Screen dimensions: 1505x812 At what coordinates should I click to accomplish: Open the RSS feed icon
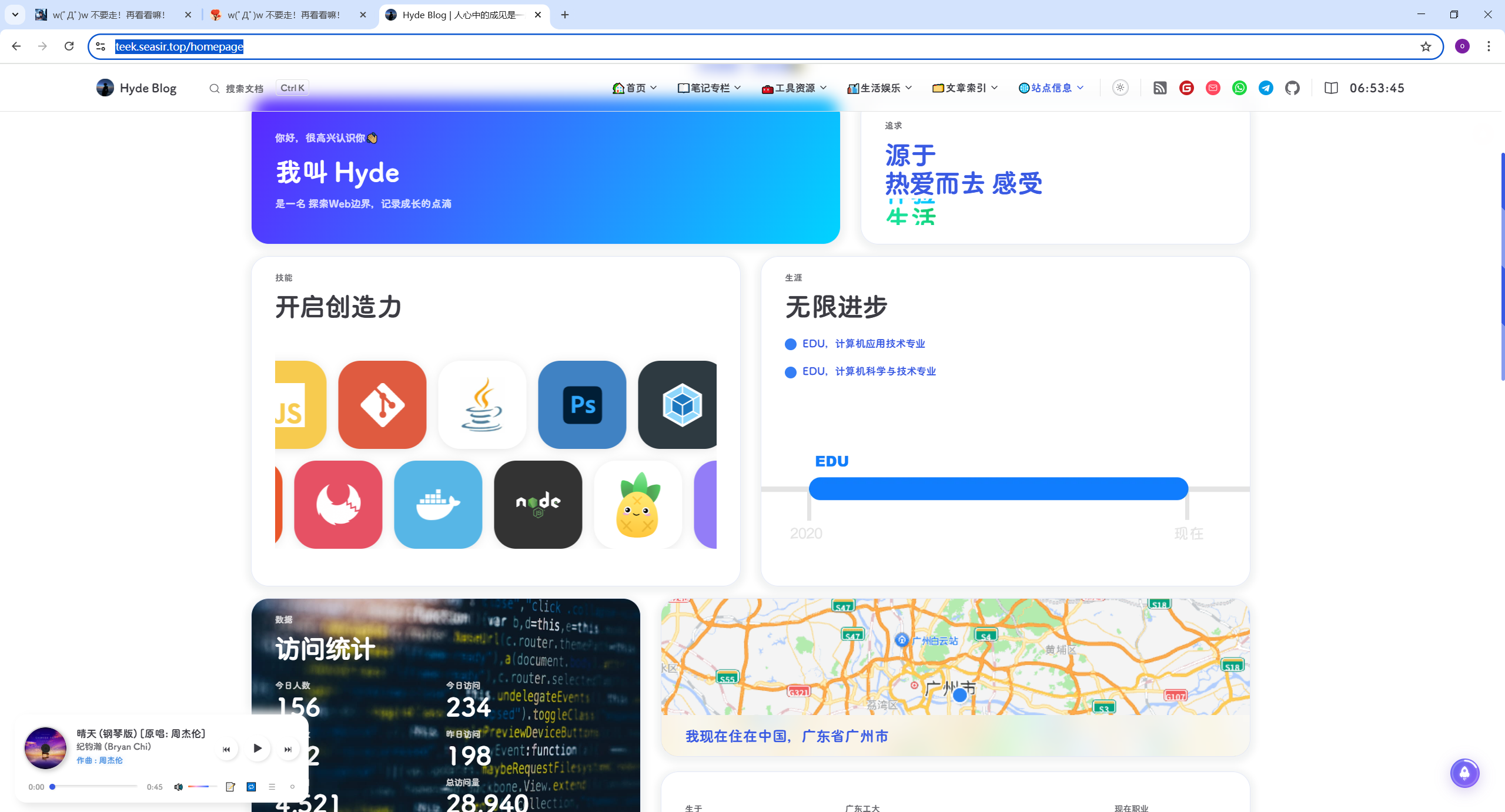point(1160,88)
